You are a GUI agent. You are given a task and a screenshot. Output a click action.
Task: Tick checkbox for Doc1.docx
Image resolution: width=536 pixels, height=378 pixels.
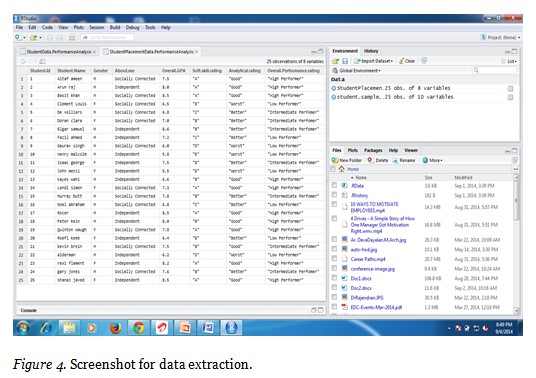click(x=334, y=278)
